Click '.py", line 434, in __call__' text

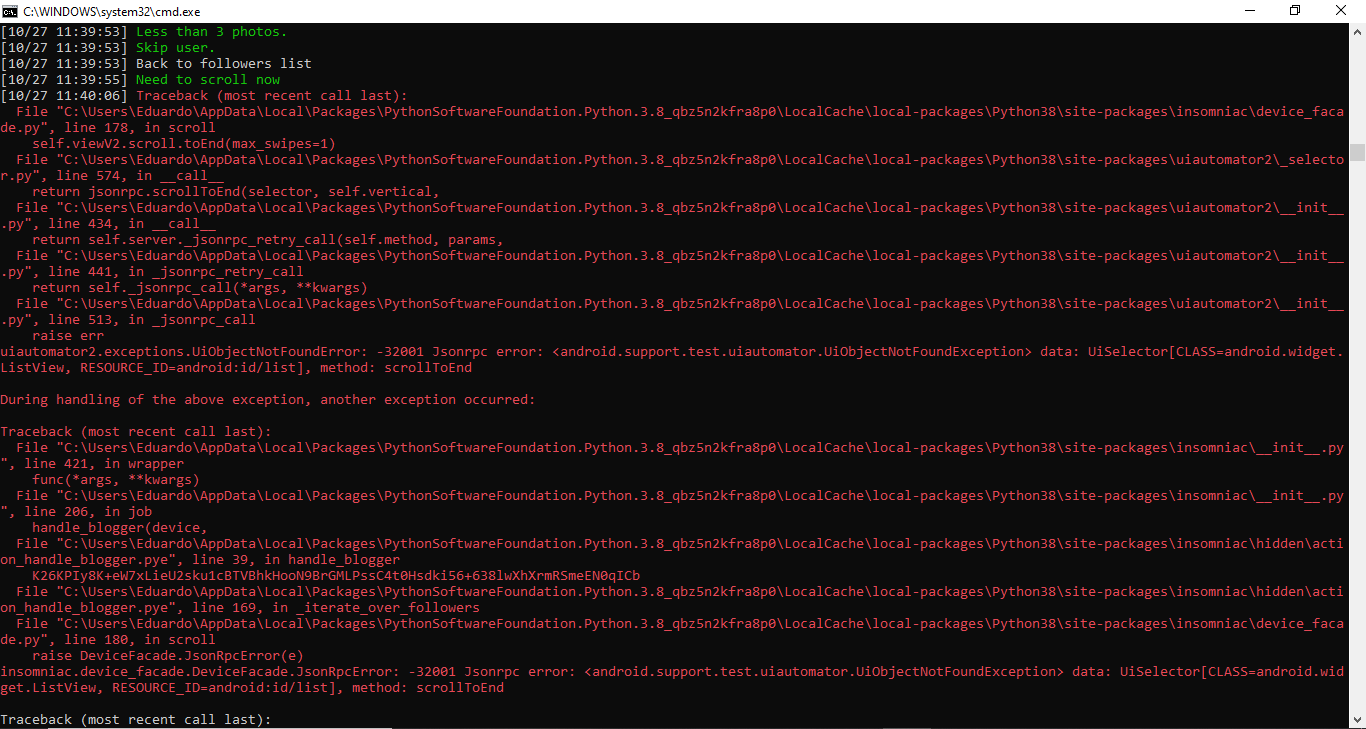point(108,224)
